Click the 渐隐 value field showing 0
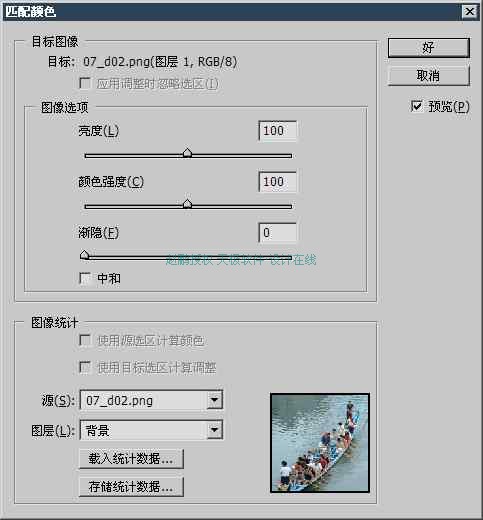The height and width of the screenshot is (520, 483). click(277, 232)
